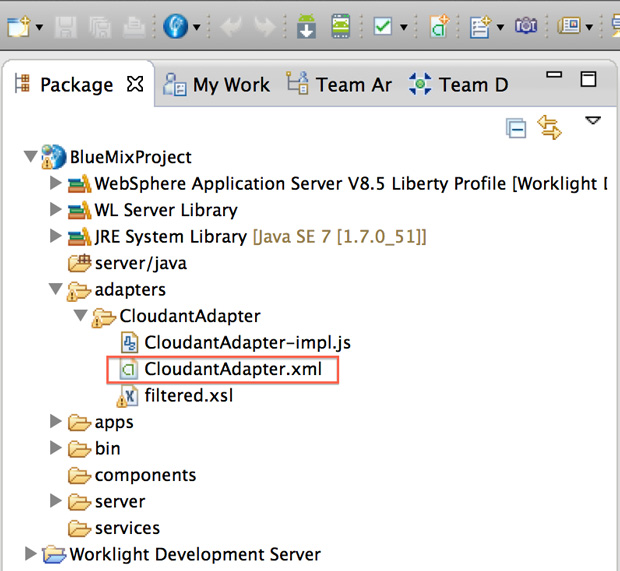Select the CloudantAdapter-impl.js file

[247, 342]
